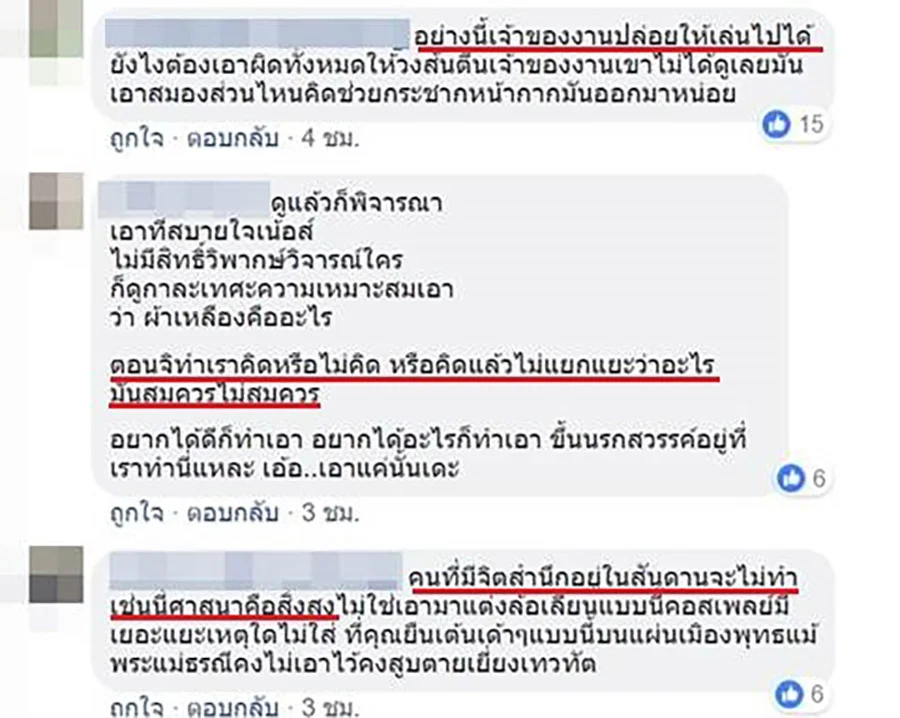Click the blurred name of first commenter
Viewport: 900px width, 718px height.
[258, 33]
